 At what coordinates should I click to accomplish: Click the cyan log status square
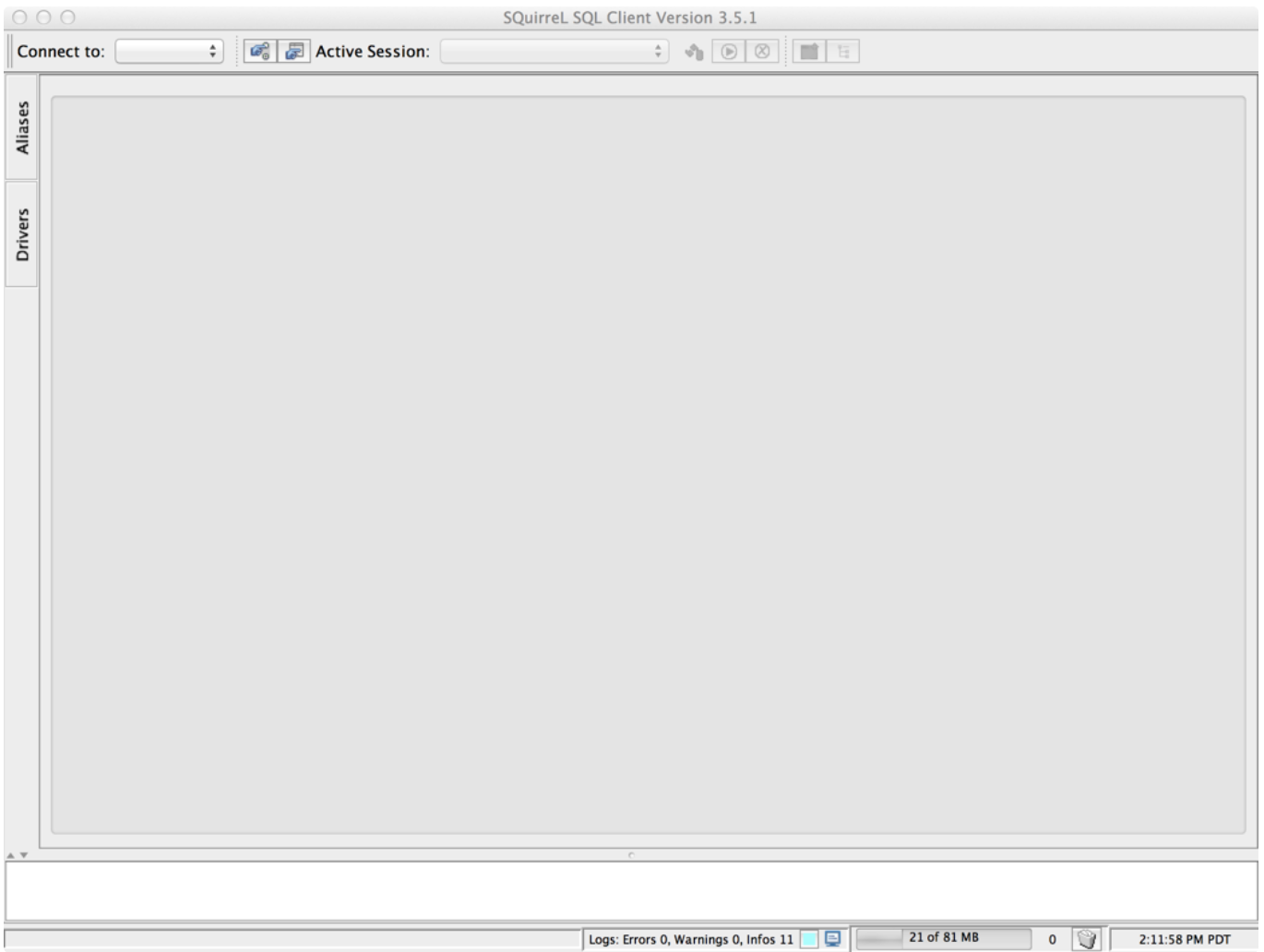pyautogui.click(x=809, y=939)
